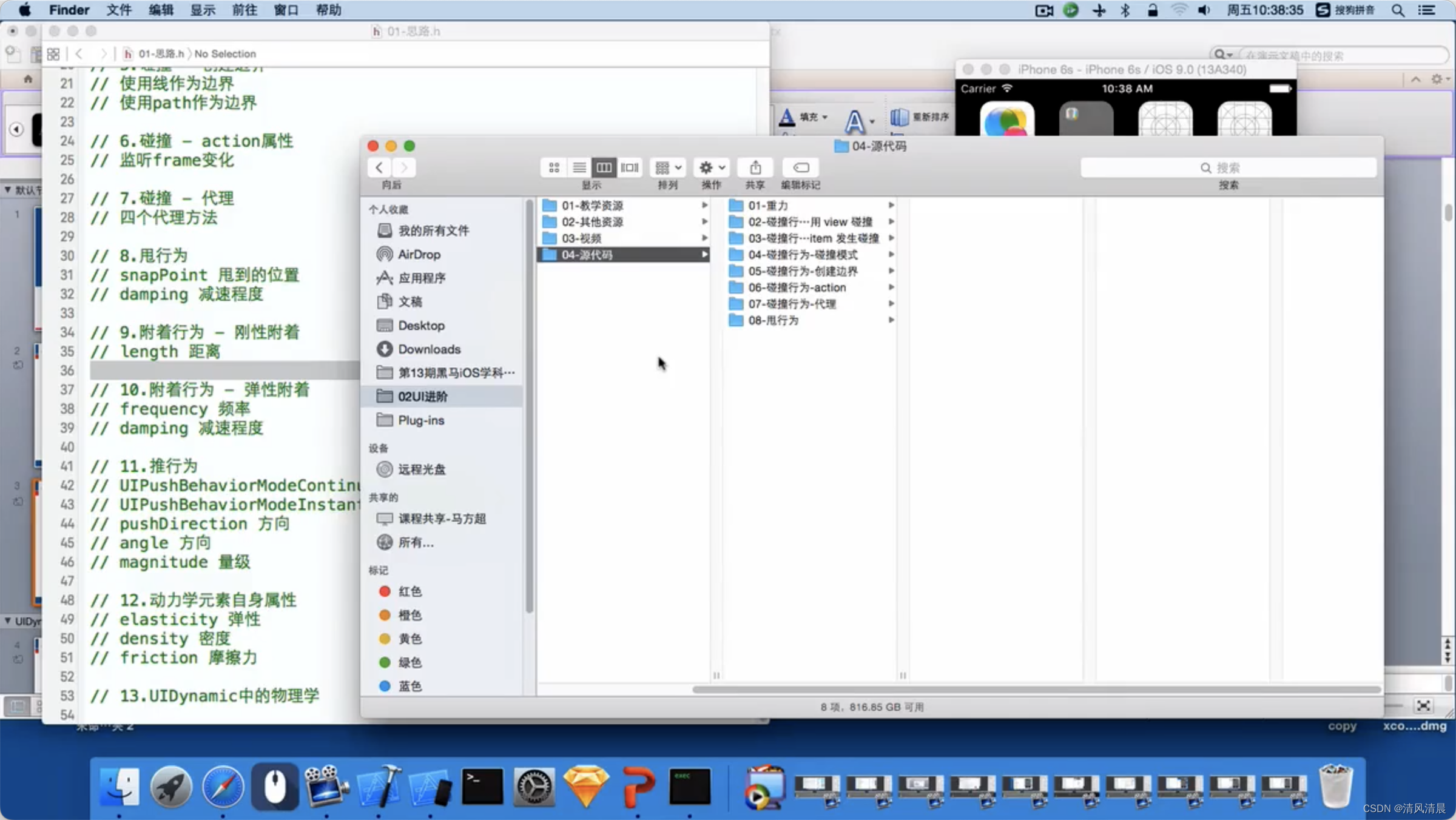Click the Finder search field
Image resolution: width=1456 pixels, height=820 pixels.
[1228, 167]
